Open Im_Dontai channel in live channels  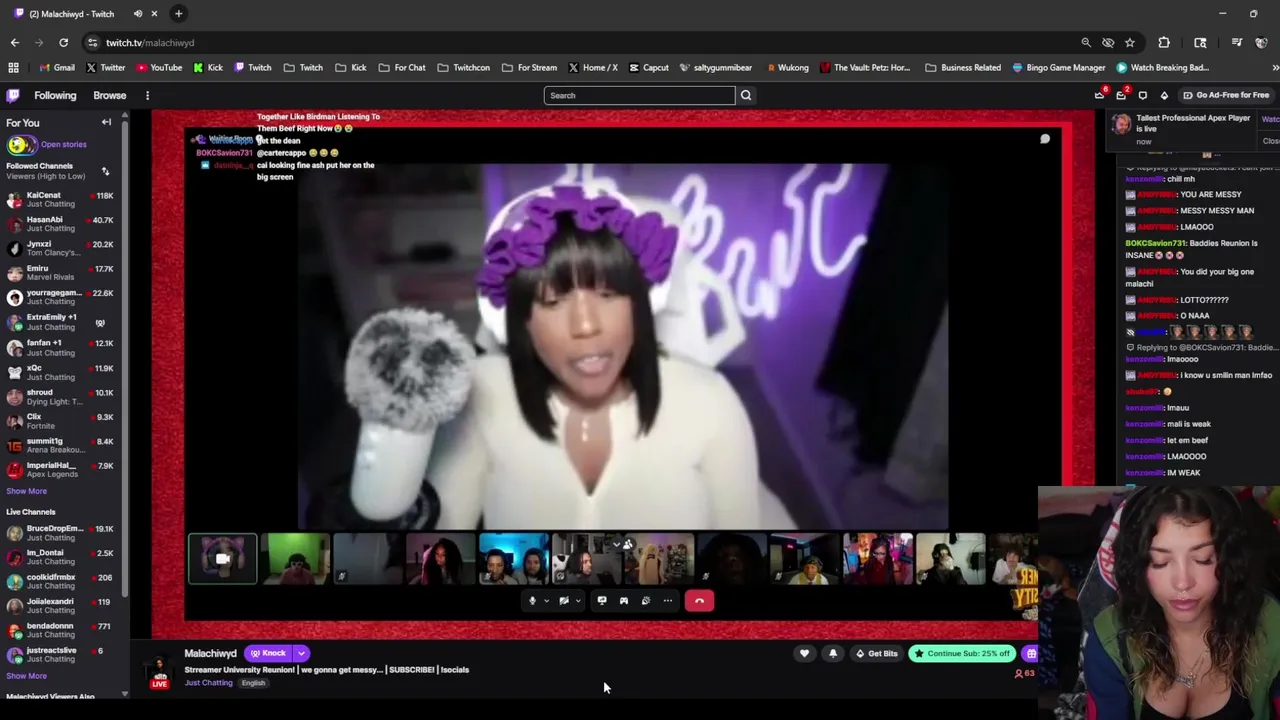[60, 557]
